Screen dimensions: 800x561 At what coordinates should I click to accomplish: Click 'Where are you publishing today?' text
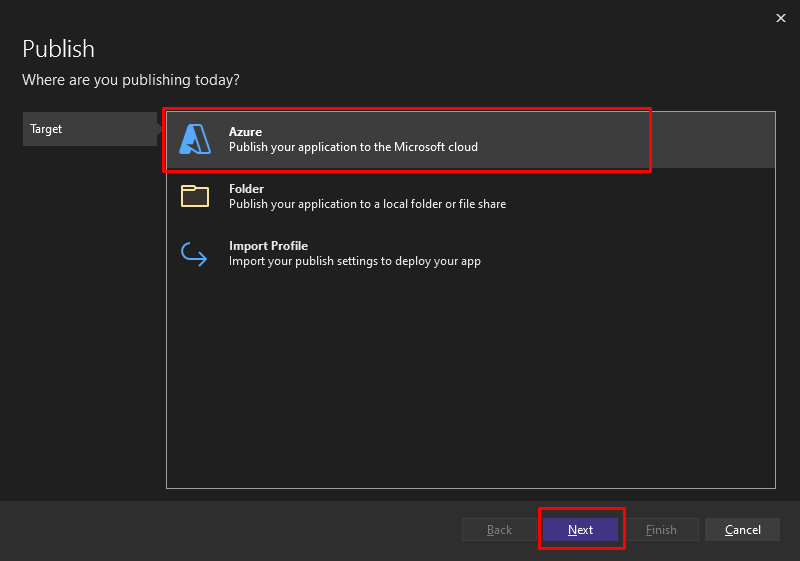point(131,80)
